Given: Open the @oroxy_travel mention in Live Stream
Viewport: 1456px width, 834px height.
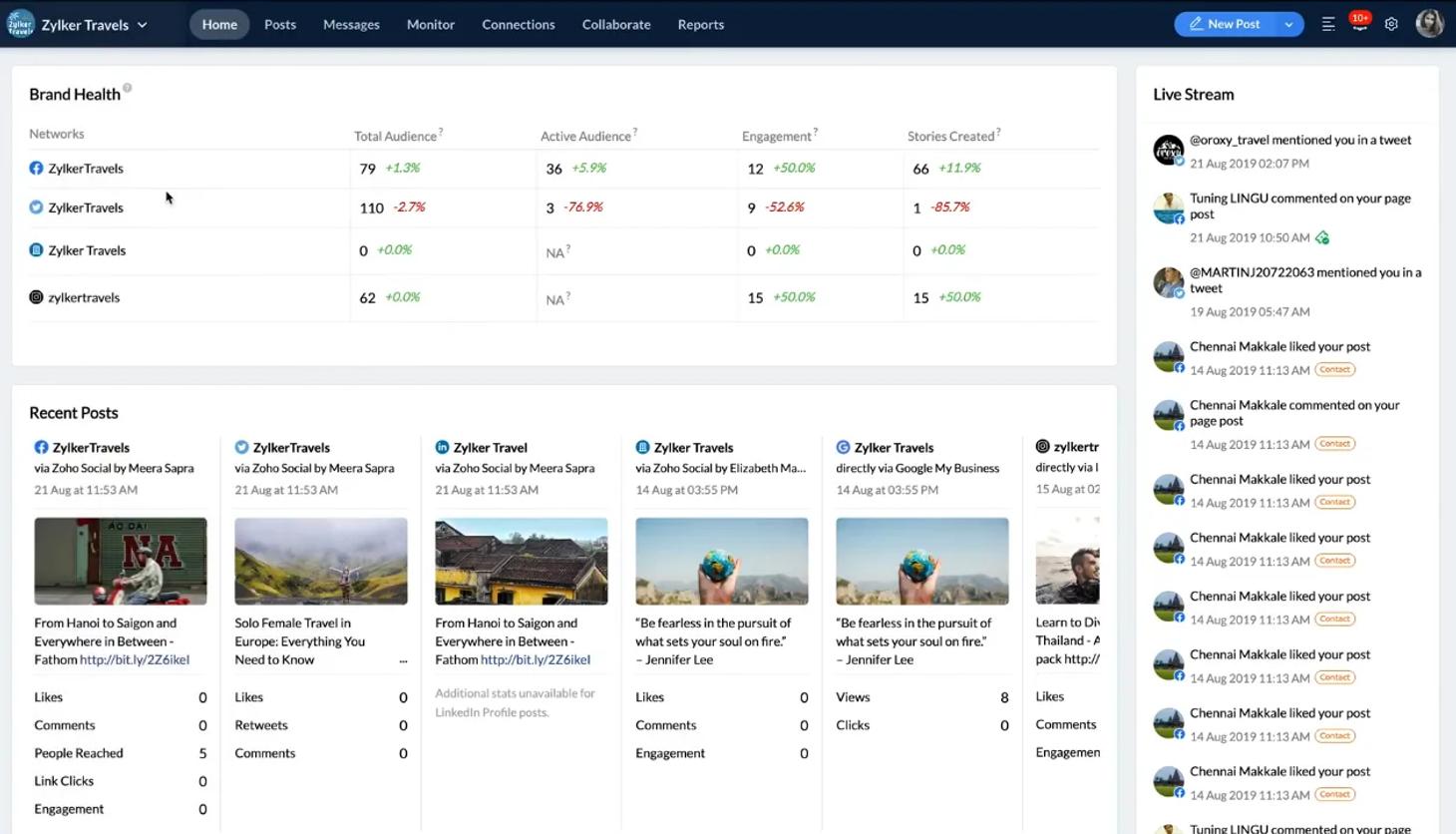Looking at the screenshot, I should point(1300,140).
